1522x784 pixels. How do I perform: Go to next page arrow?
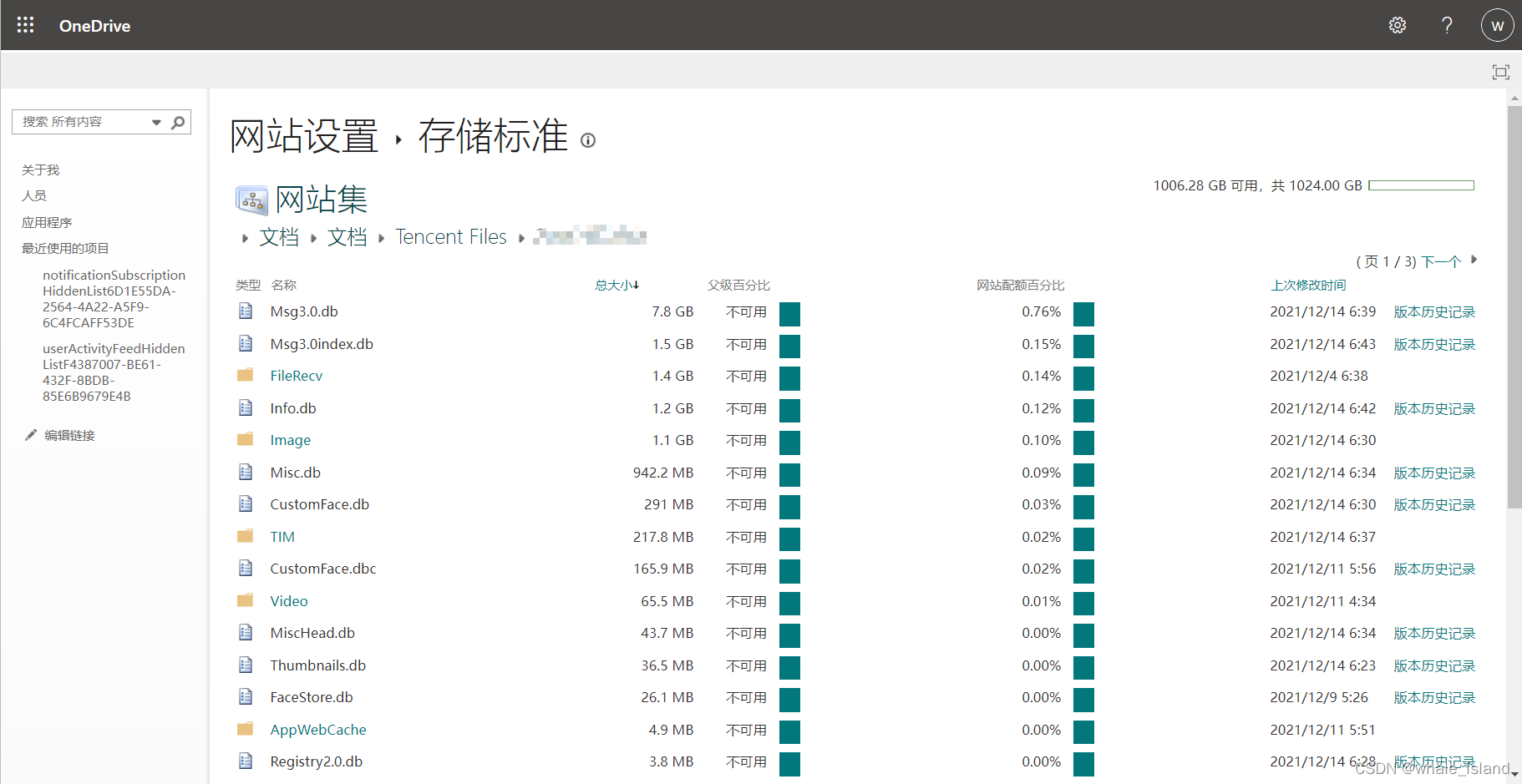(1474, 260)
